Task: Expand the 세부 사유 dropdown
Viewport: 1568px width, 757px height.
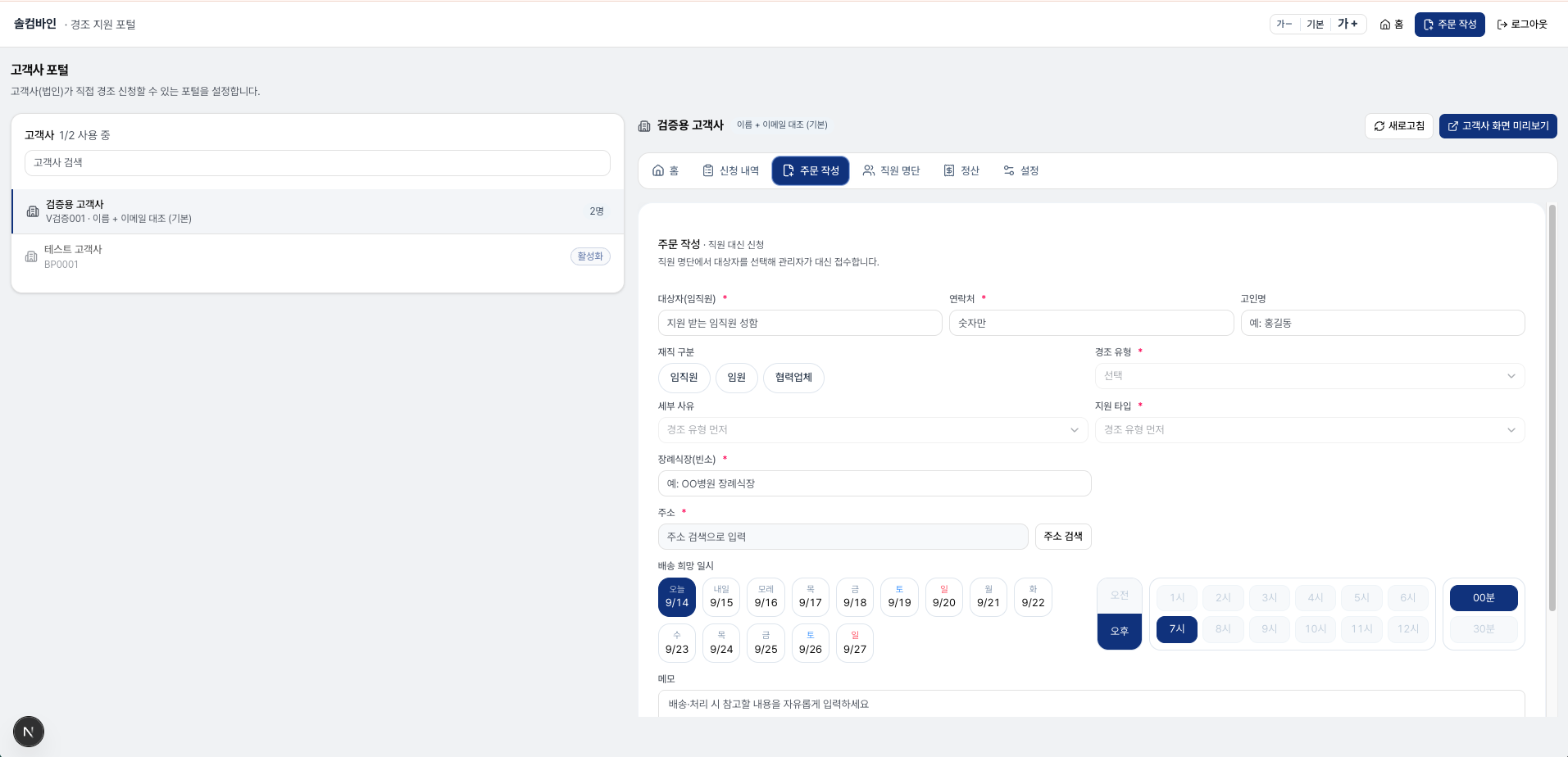Action: point(873,430)
